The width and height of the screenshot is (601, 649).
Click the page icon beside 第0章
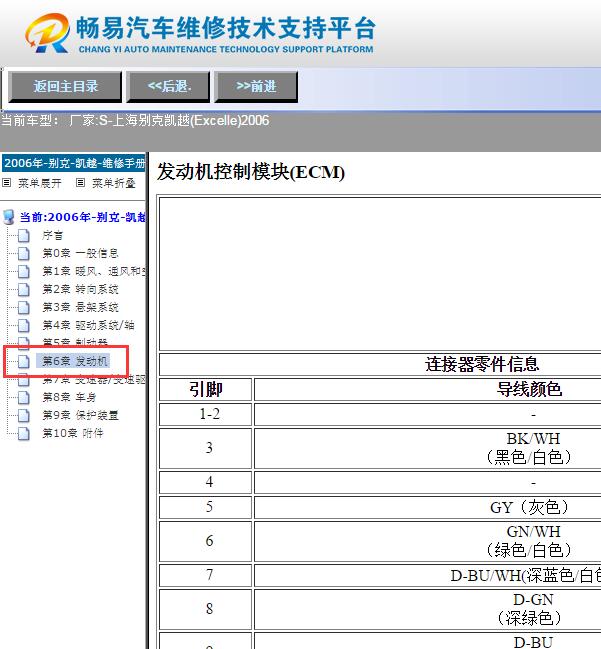24,253
